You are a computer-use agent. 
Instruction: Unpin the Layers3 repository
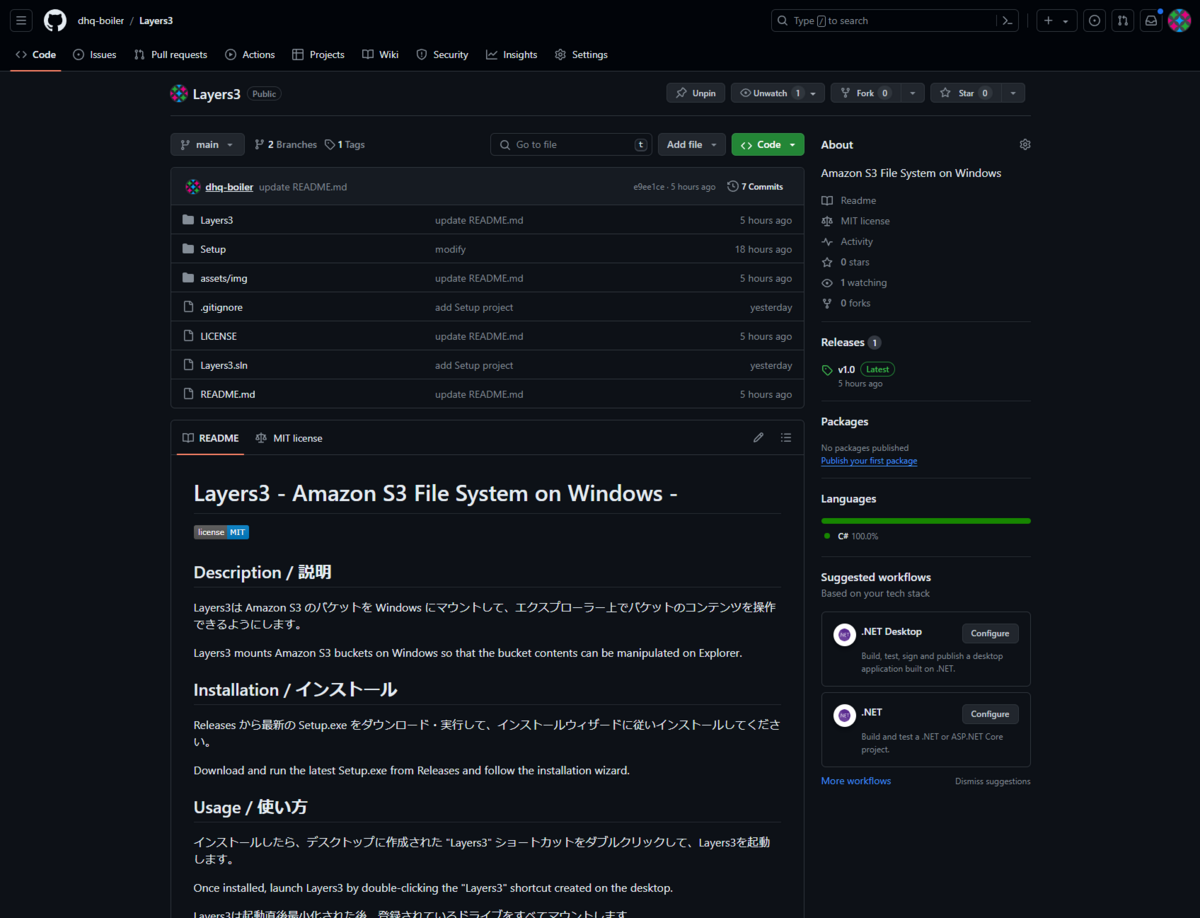[x=695, y=92]
